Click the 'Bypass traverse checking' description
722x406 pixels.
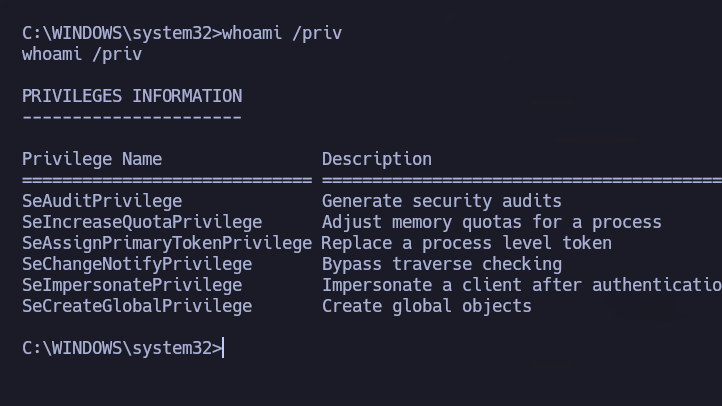click(x=442, y=264)
